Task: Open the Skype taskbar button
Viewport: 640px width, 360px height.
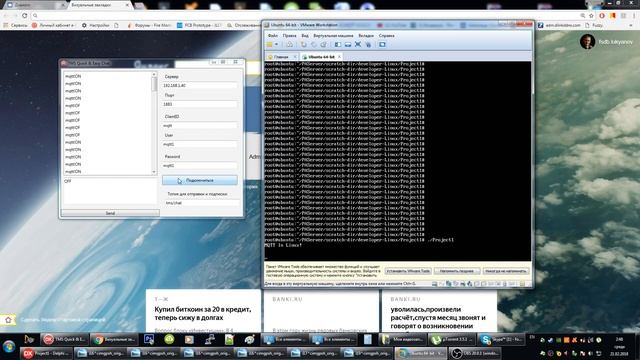Action: click(x=501, y=339)
